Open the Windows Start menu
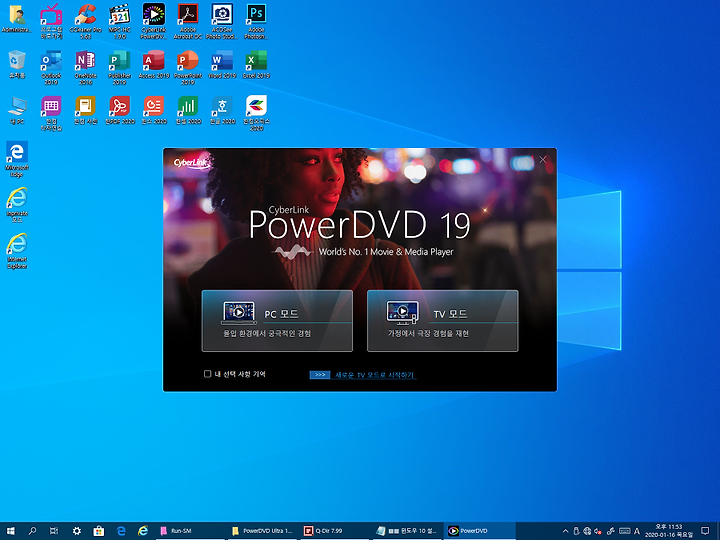 click(x=11, y=531)
